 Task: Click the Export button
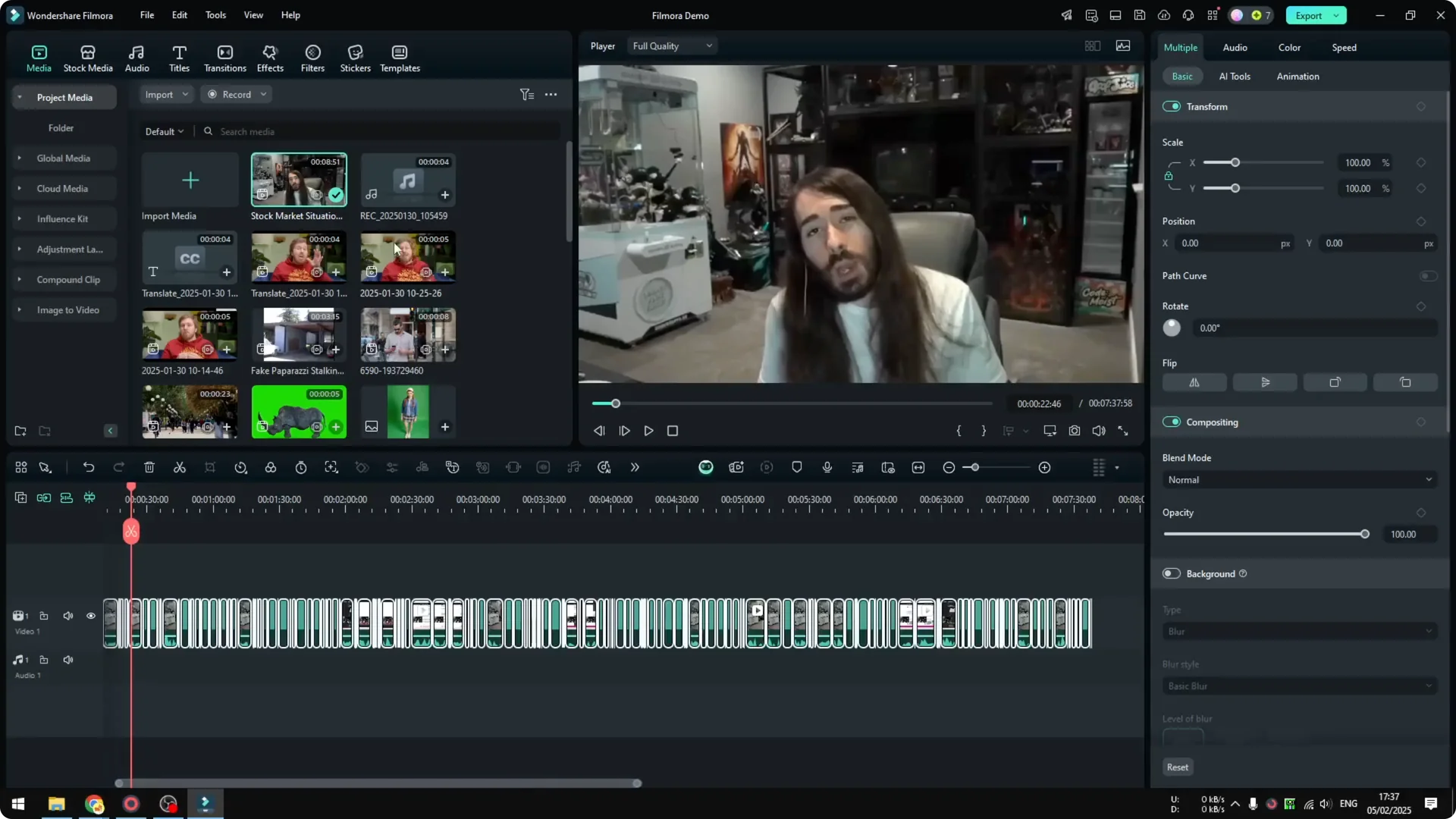pos(1308,16)
